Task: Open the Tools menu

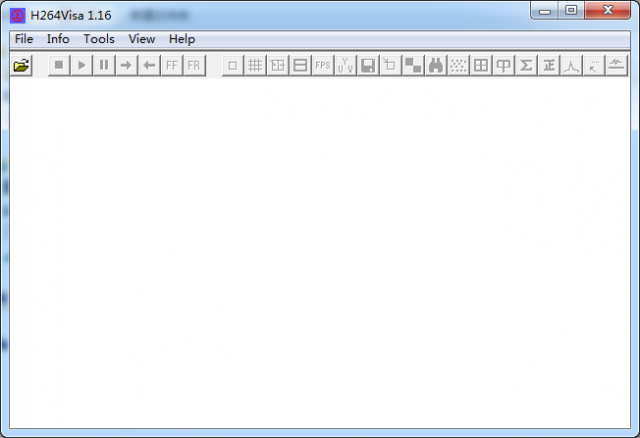Action: 99,39
